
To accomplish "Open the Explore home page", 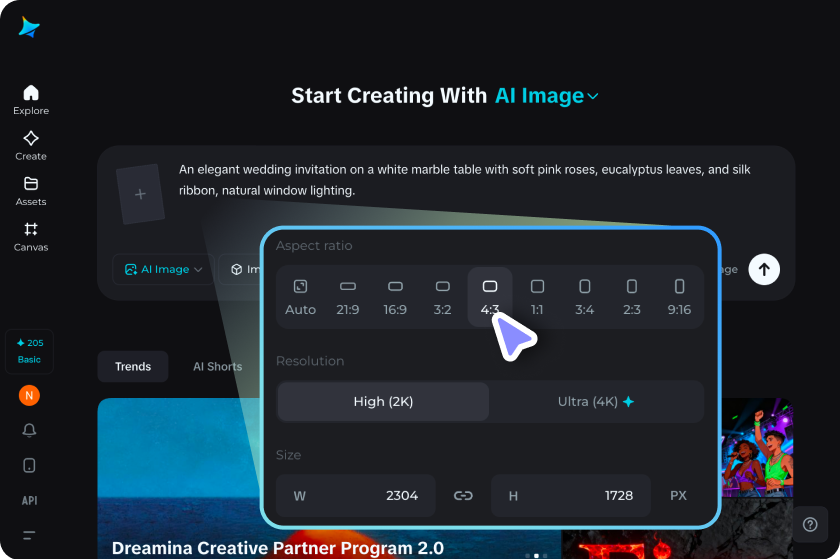I will pos(31,100).
